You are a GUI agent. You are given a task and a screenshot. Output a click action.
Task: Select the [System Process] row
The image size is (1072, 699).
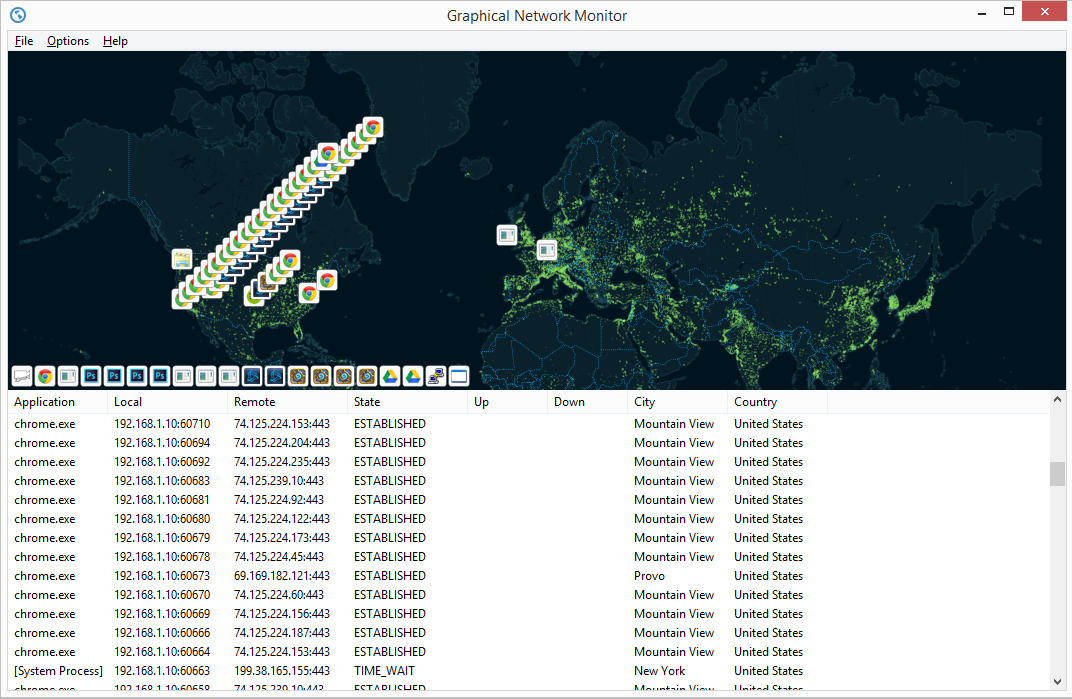[528, 671]
